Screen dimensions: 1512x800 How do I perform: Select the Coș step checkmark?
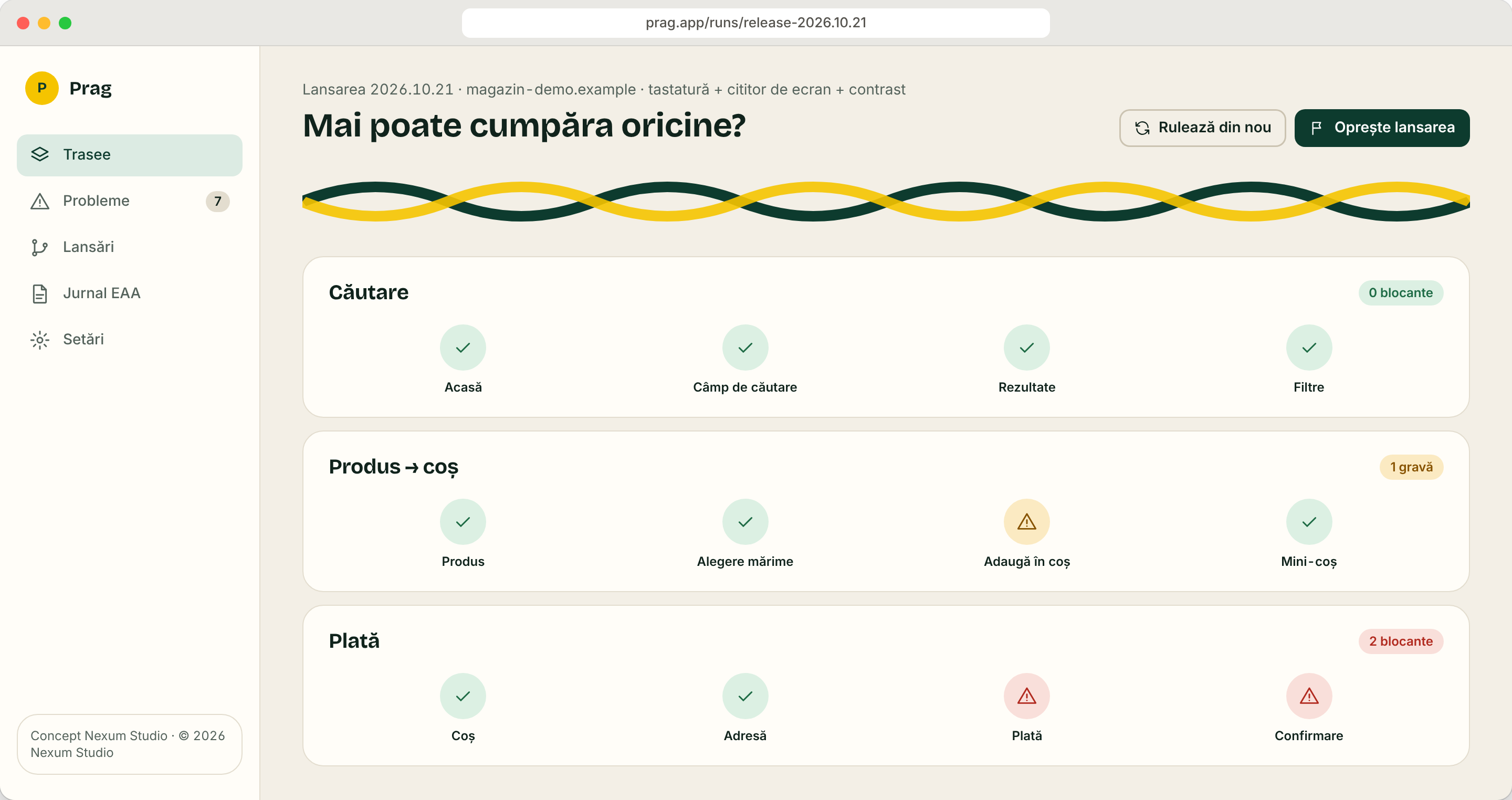(463, 696)
